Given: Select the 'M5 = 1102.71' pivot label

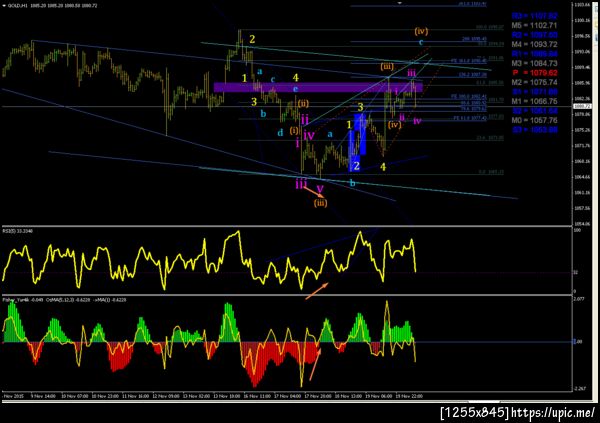Looking at the screenshot, I should (534, 26).
